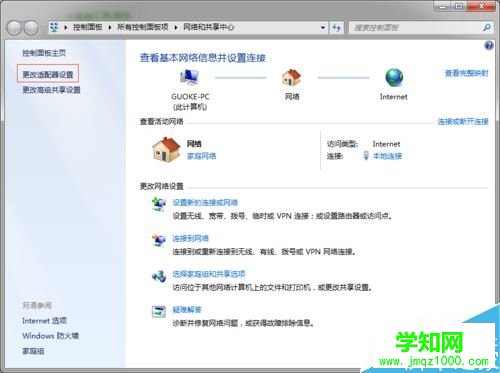
Task: Click the Forward navigation arrow button
Action: [x=31, y=28]
